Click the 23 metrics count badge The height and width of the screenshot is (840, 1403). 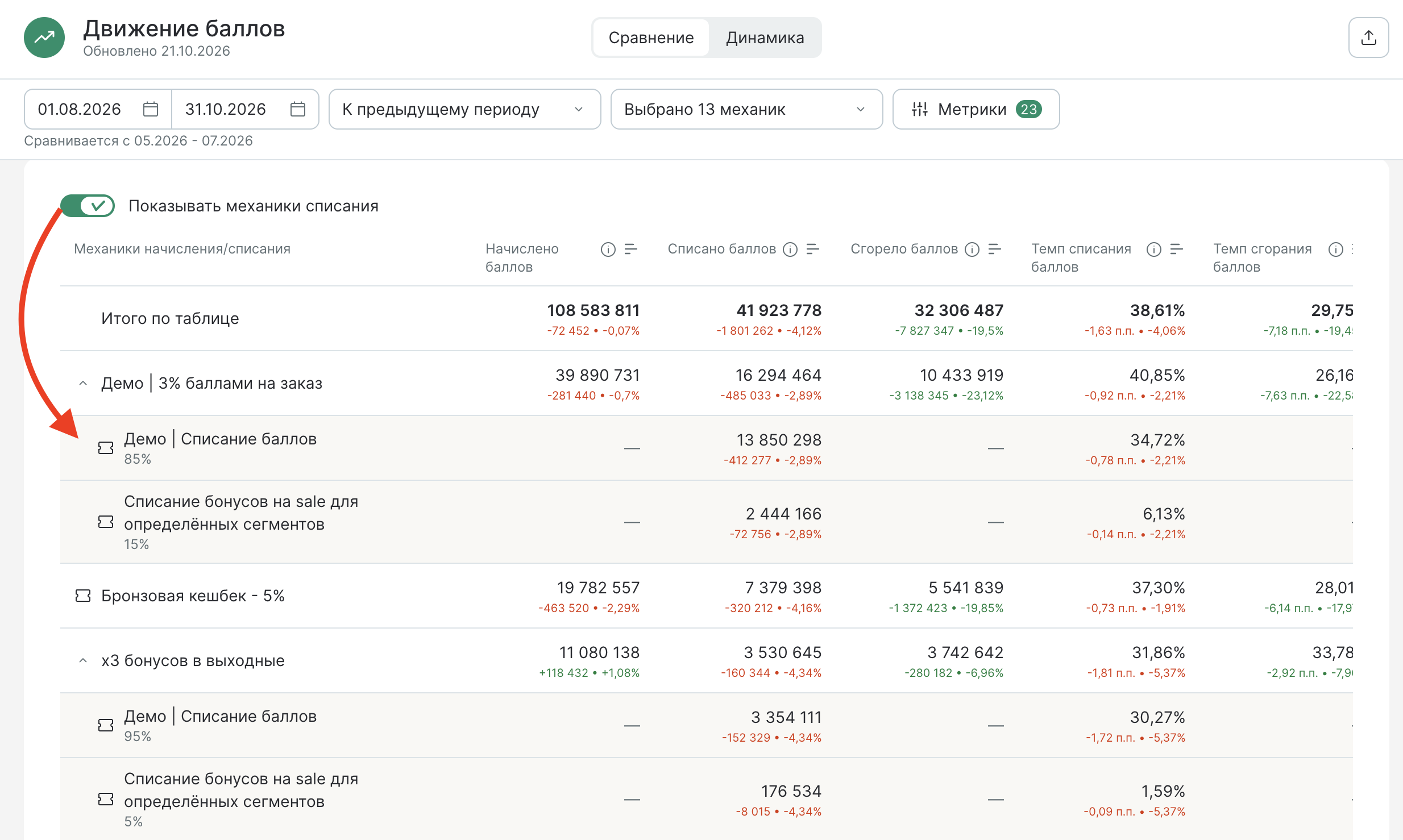[1028, 109]
